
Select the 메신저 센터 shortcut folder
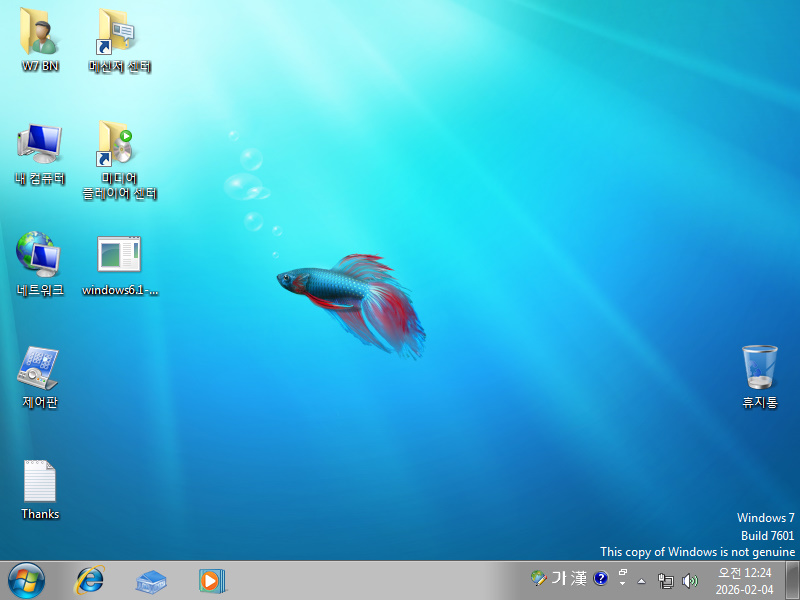pos(119,40)
